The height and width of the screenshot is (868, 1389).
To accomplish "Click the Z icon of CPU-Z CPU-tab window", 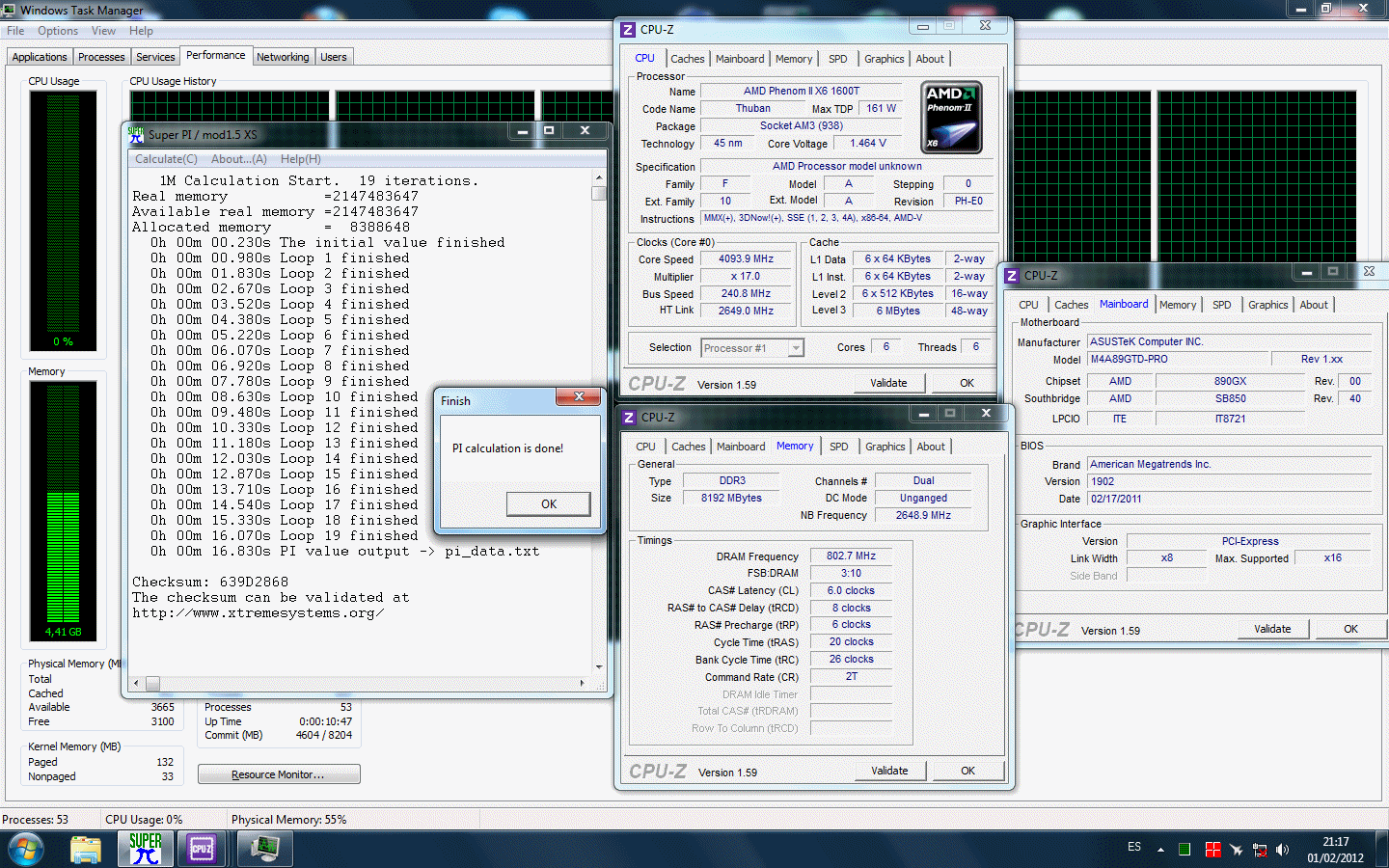I will click(628, 30).
